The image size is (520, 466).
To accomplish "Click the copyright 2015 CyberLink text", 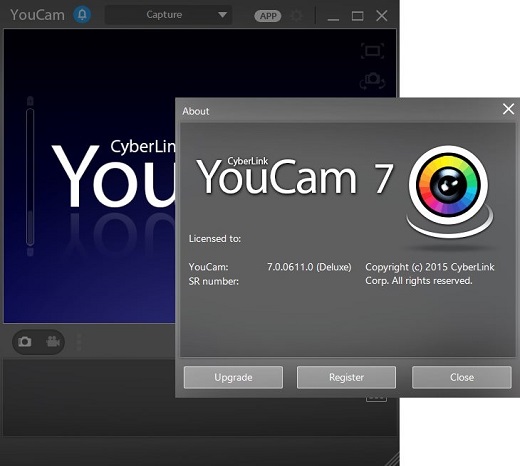I will tap(430, 274).
